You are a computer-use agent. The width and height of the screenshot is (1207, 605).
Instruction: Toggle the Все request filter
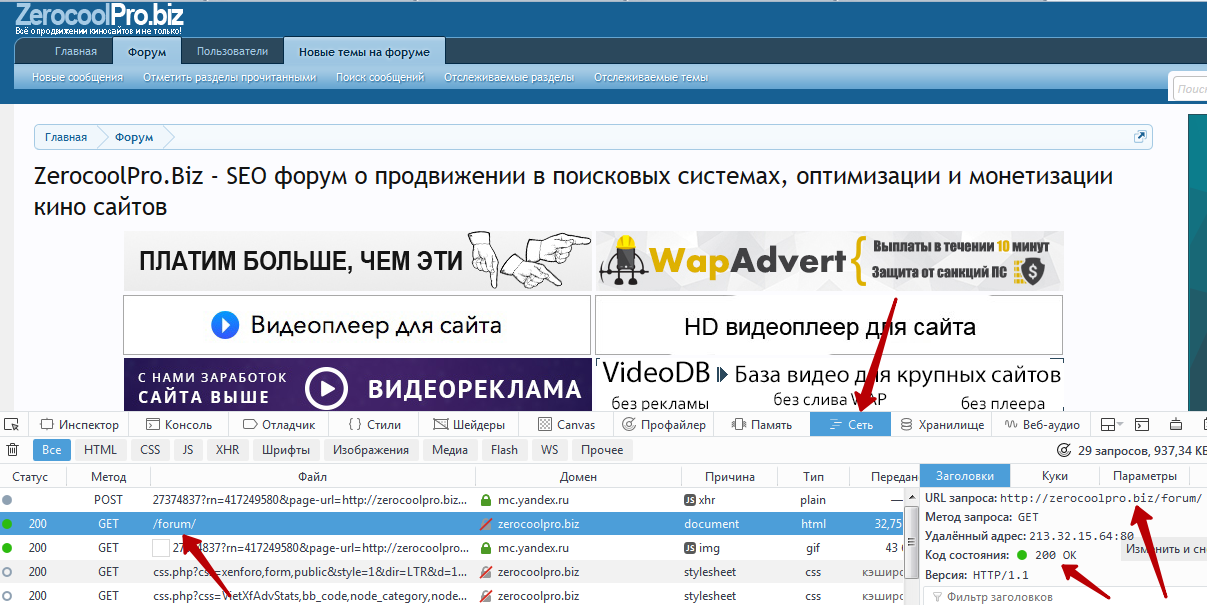pos(52,450)
